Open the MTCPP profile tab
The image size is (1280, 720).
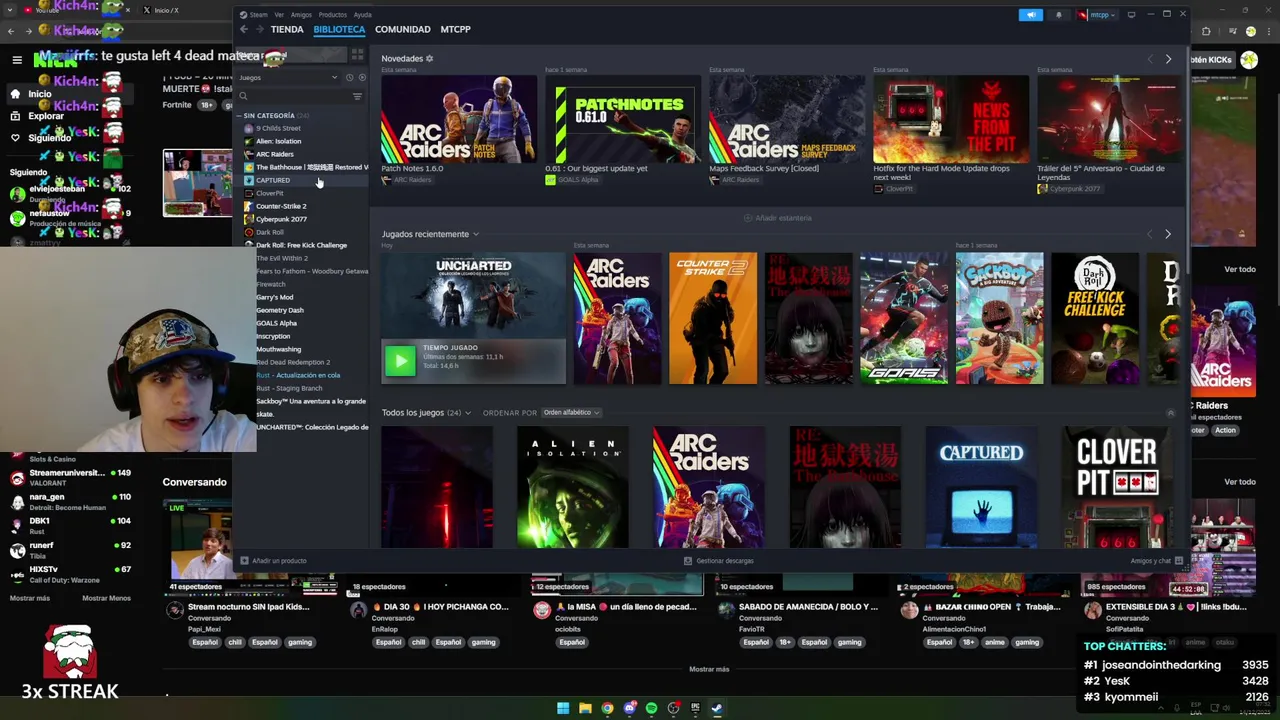tap(455, 30)
